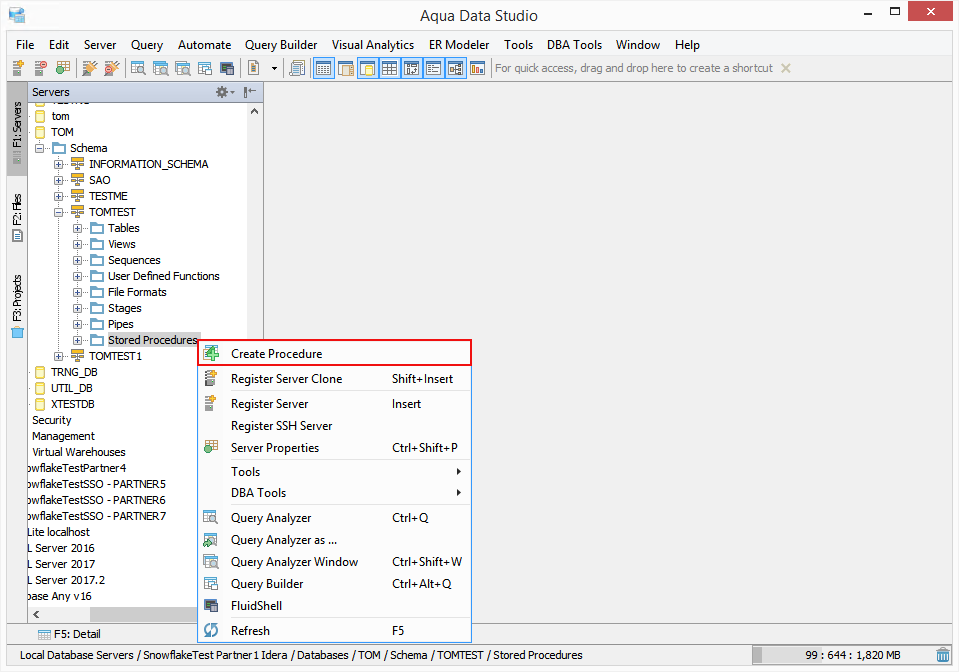Toggle the second panel layout toolbar button
The image size is (959, 672).
coord(346,68)
